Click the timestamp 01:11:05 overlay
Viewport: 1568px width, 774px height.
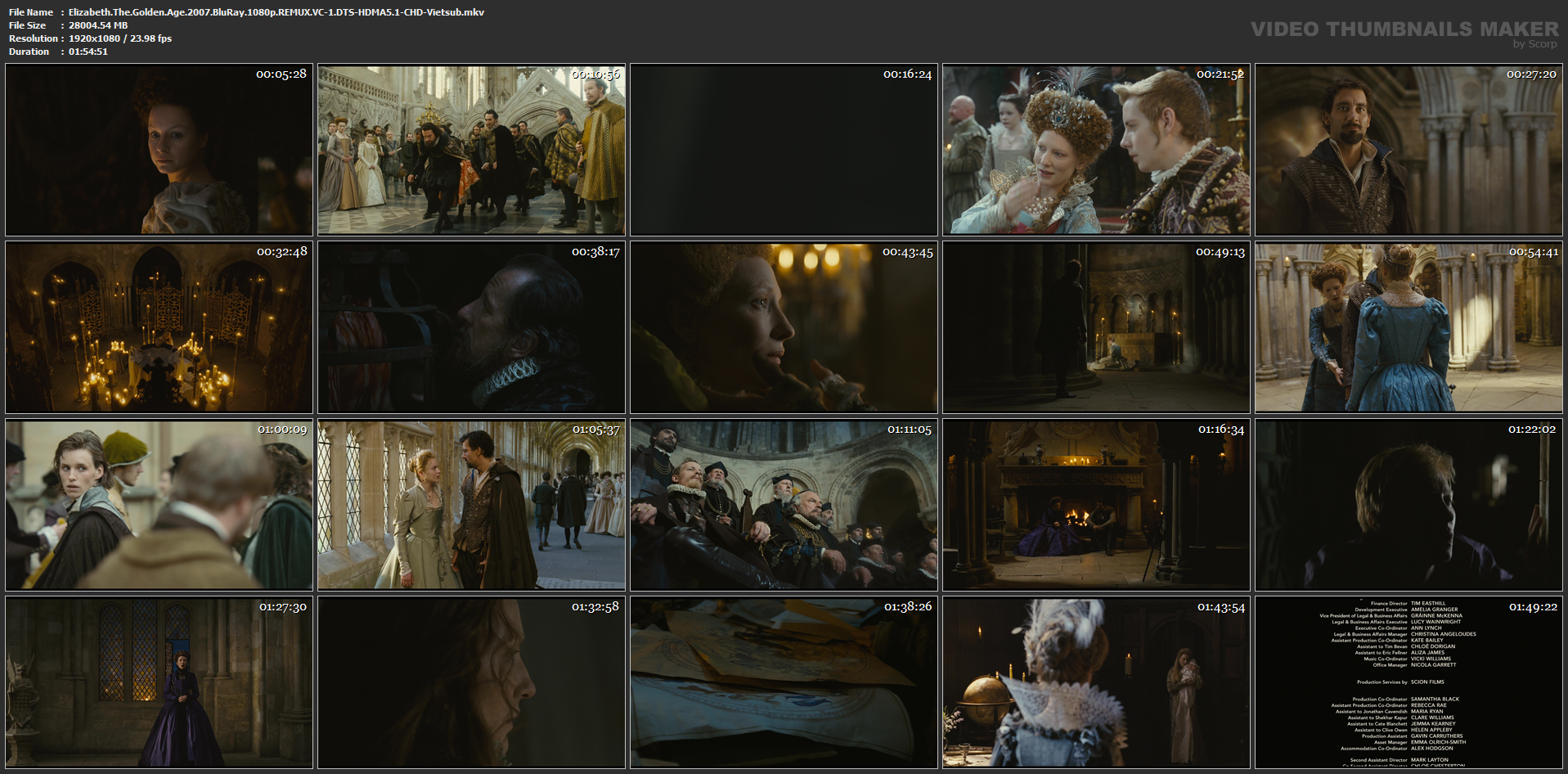pos(909,429)
